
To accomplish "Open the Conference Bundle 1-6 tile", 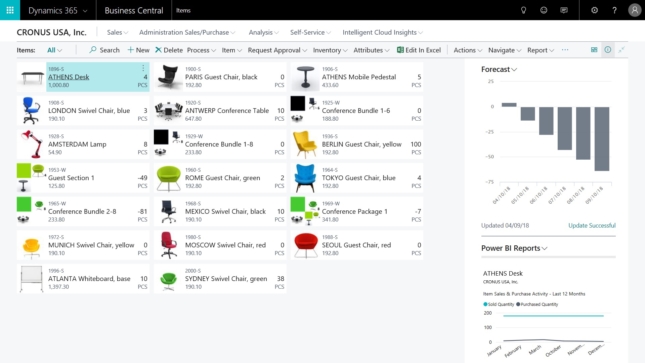I will [x=357, y=110].
